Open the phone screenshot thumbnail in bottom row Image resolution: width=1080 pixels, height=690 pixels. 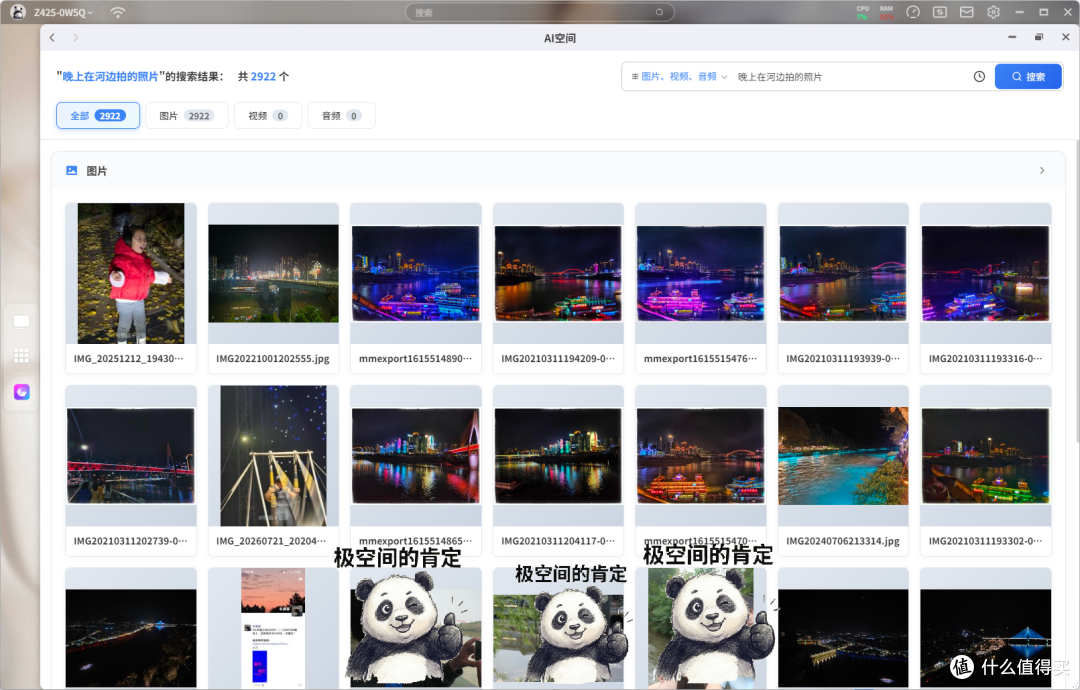[273, 627]
